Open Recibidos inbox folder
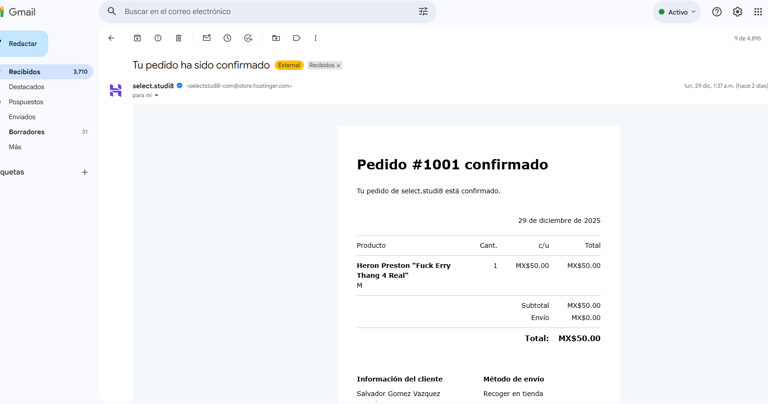The width and height of the screenshot is (768, 404). 46,71
